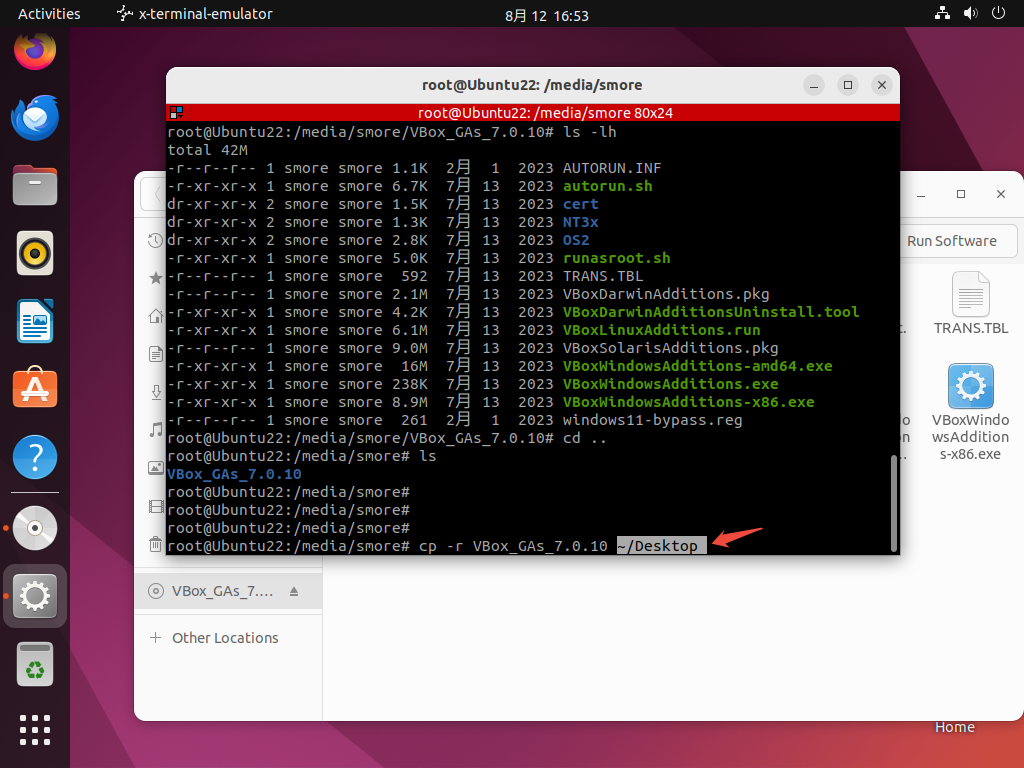This screenshot has width=1024, height=768.
Task: Select the TRANS.TBL file in Files
Action: 970,303
